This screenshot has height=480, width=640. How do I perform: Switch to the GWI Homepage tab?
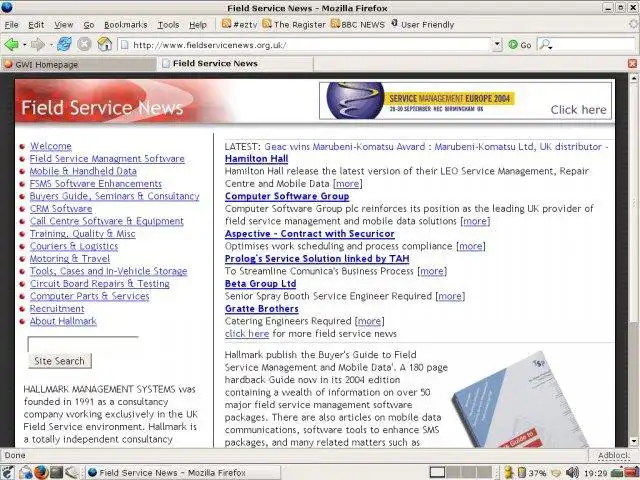[79, 64]
